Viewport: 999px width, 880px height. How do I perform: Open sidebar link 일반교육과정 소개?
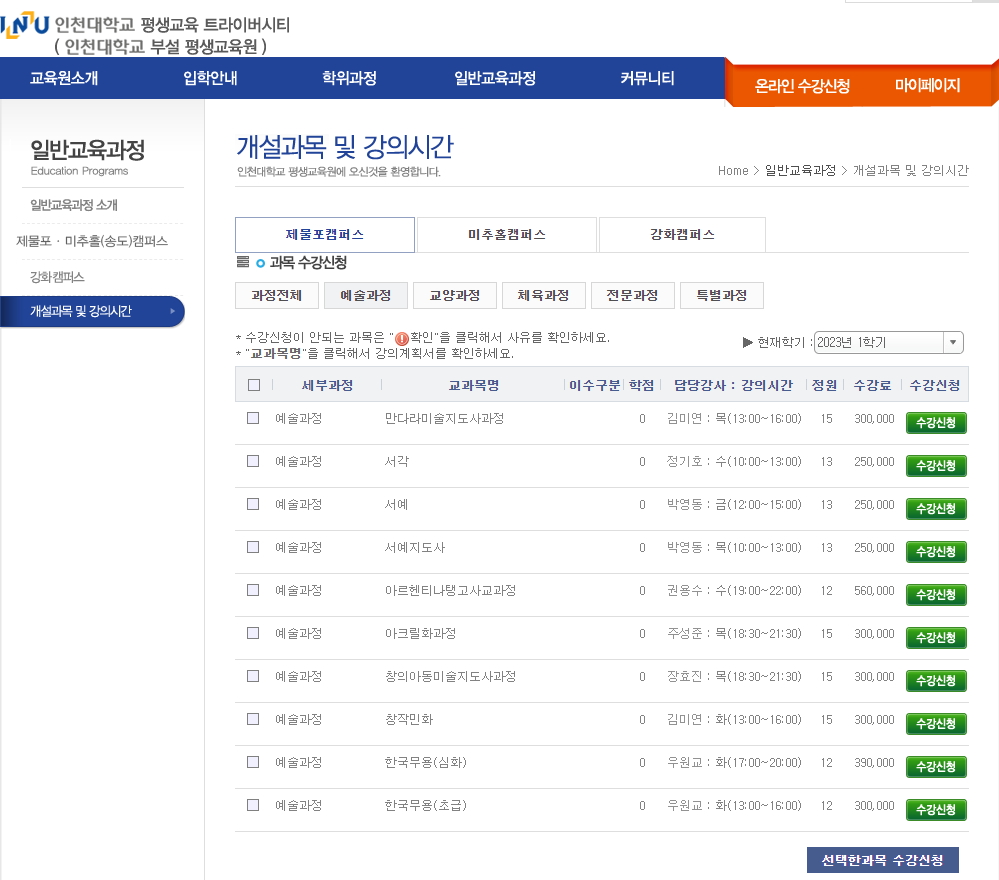(74, 205)
